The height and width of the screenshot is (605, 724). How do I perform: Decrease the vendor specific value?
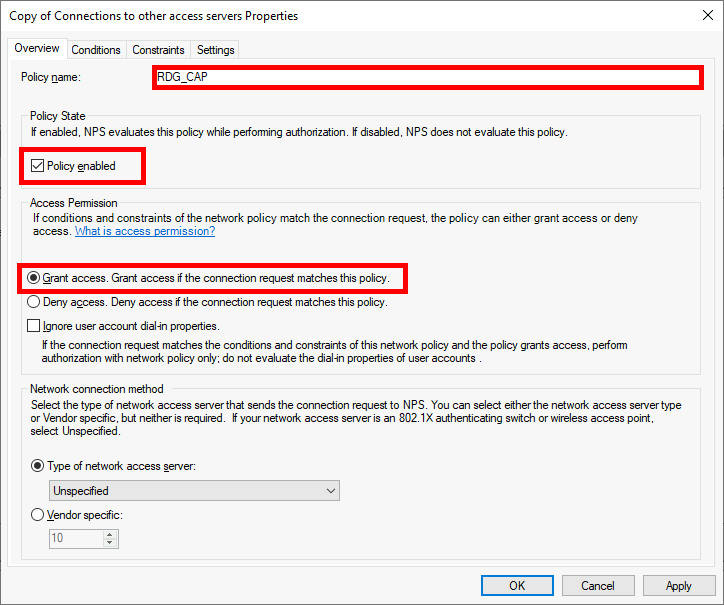click(x=110, y=543)
